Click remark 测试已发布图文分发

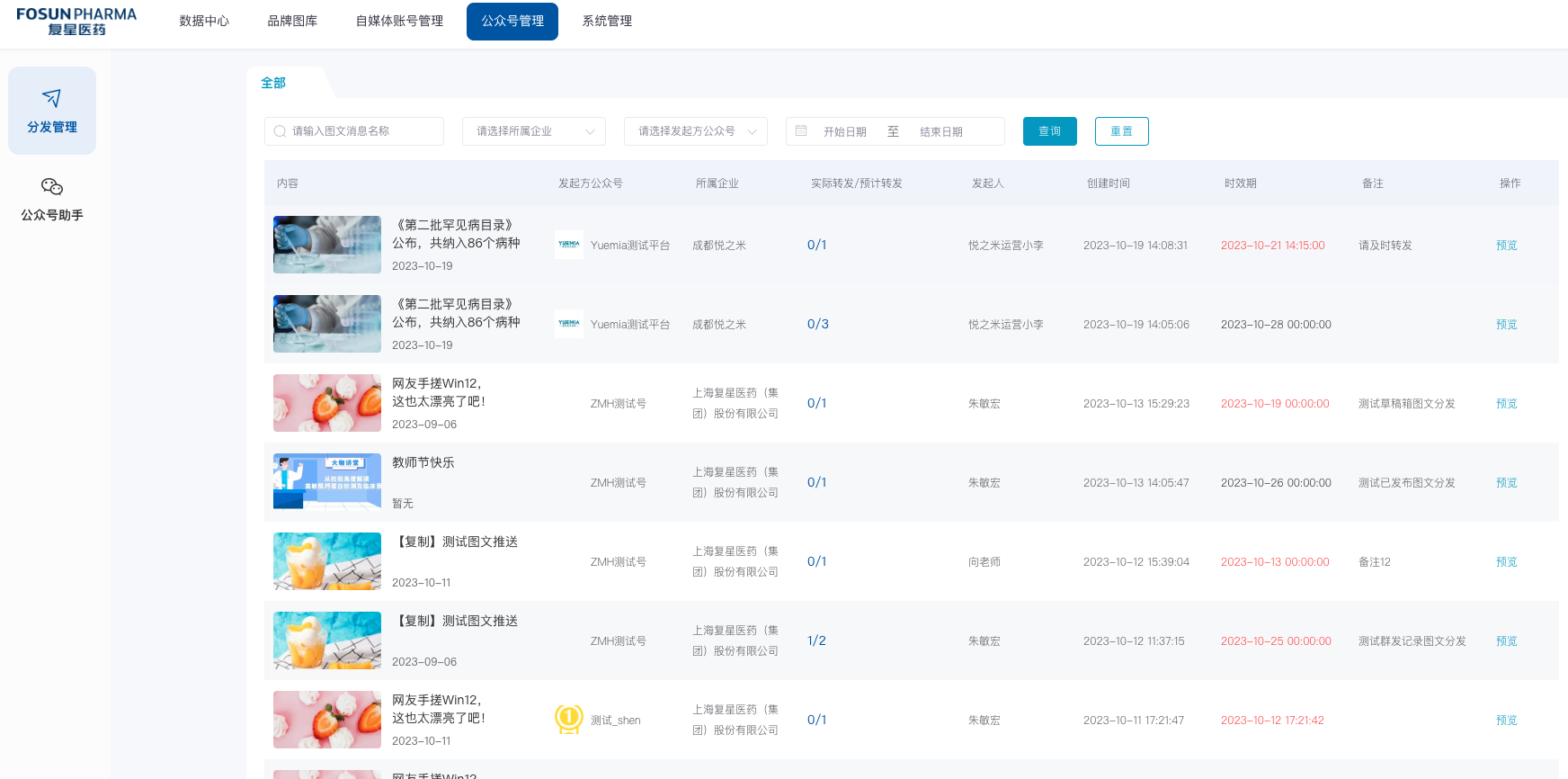click(x=1407, y=483)
